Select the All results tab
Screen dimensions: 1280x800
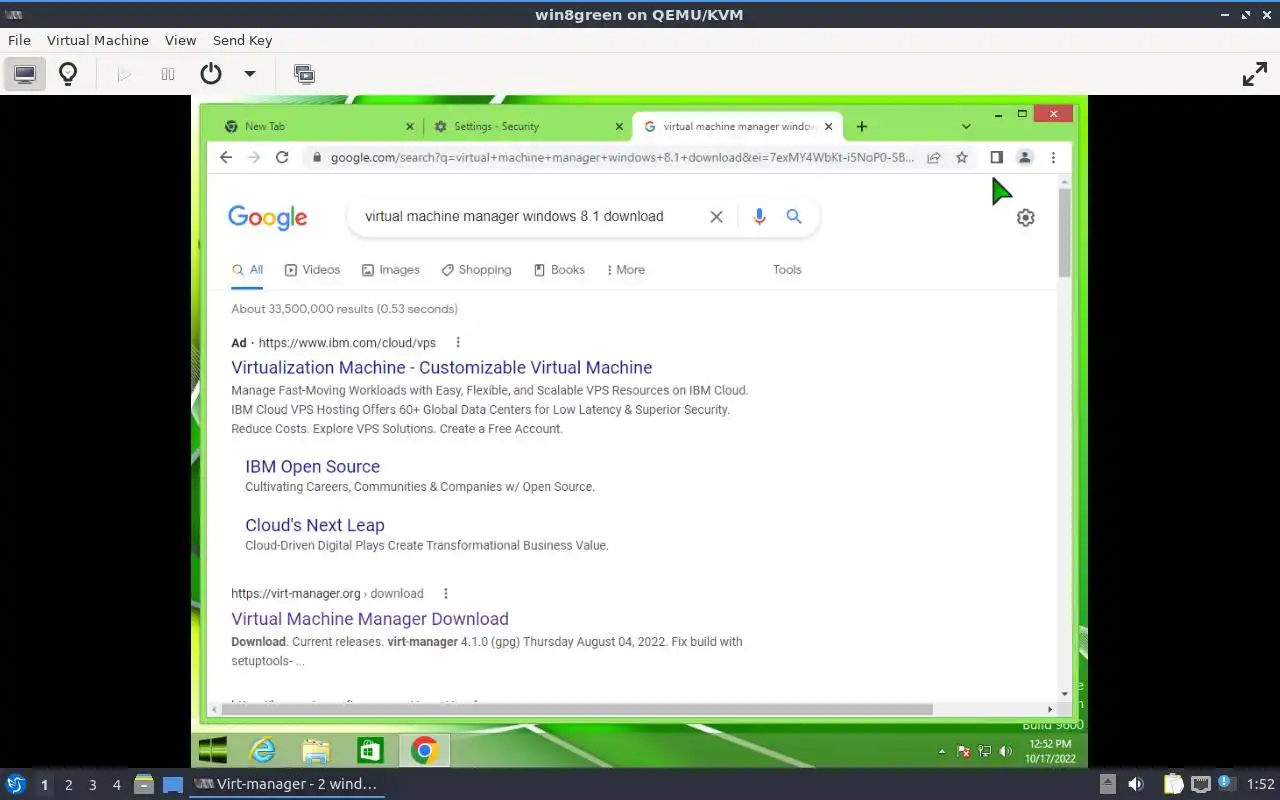pos(247,270)
